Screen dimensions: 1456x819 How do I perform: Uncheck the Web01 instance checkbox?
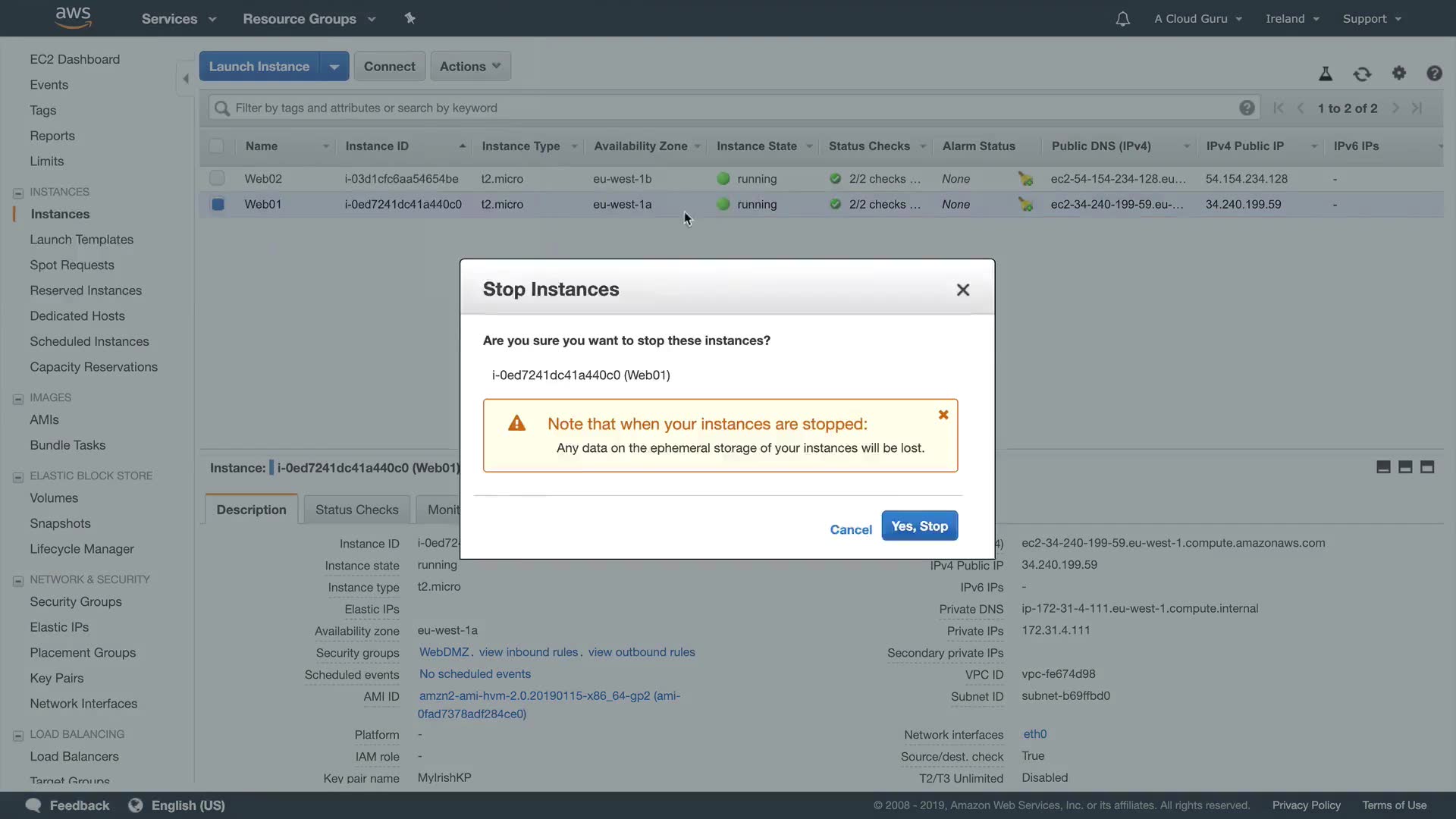click(218, 204)
